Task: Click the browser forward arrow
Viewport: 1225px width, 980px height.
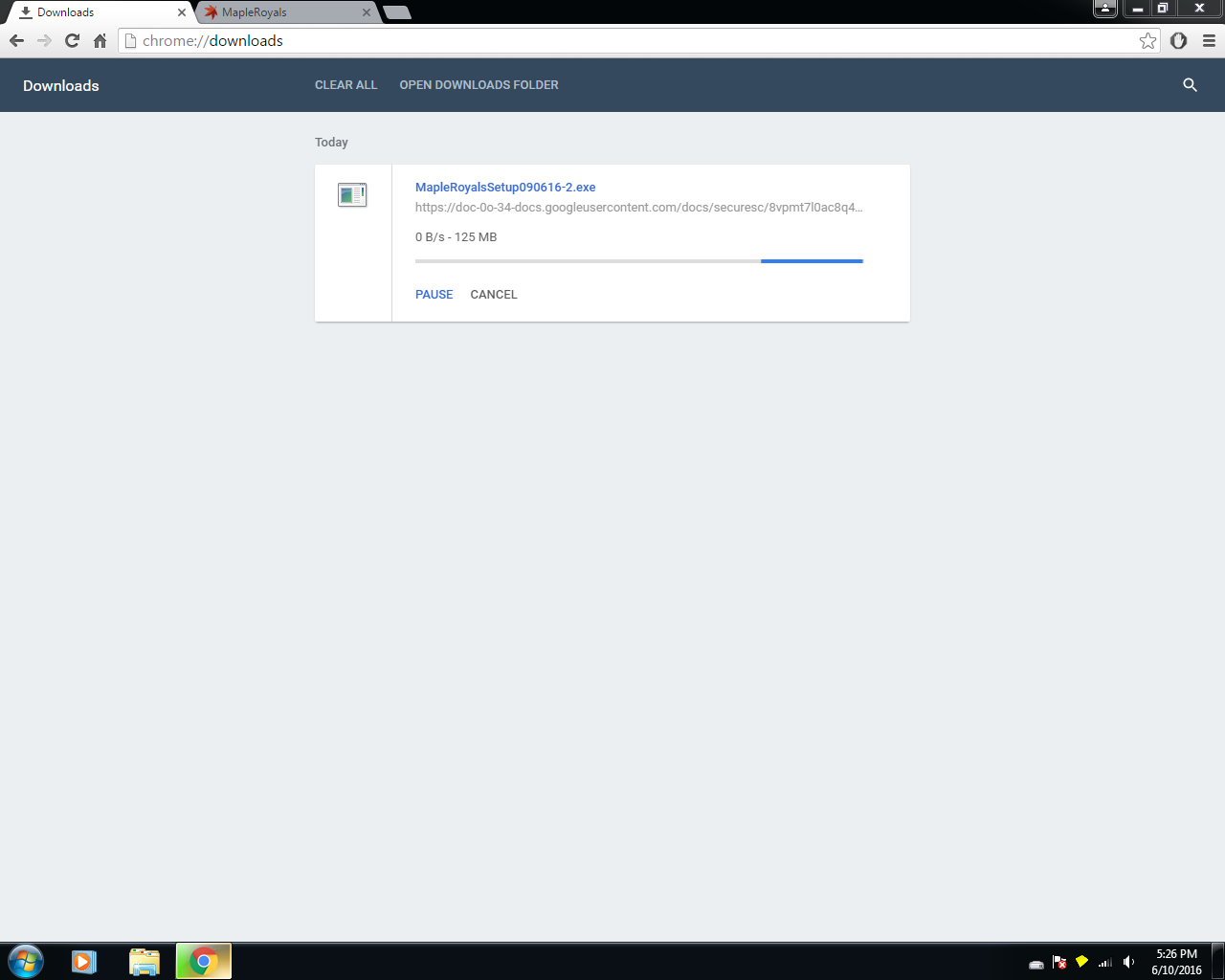Action: point(44,40)
